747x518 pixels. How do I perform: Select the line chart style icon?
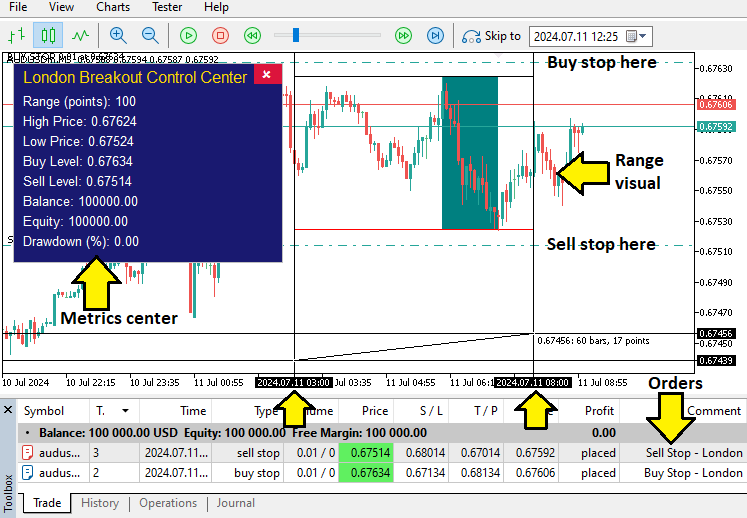[81, 36]
